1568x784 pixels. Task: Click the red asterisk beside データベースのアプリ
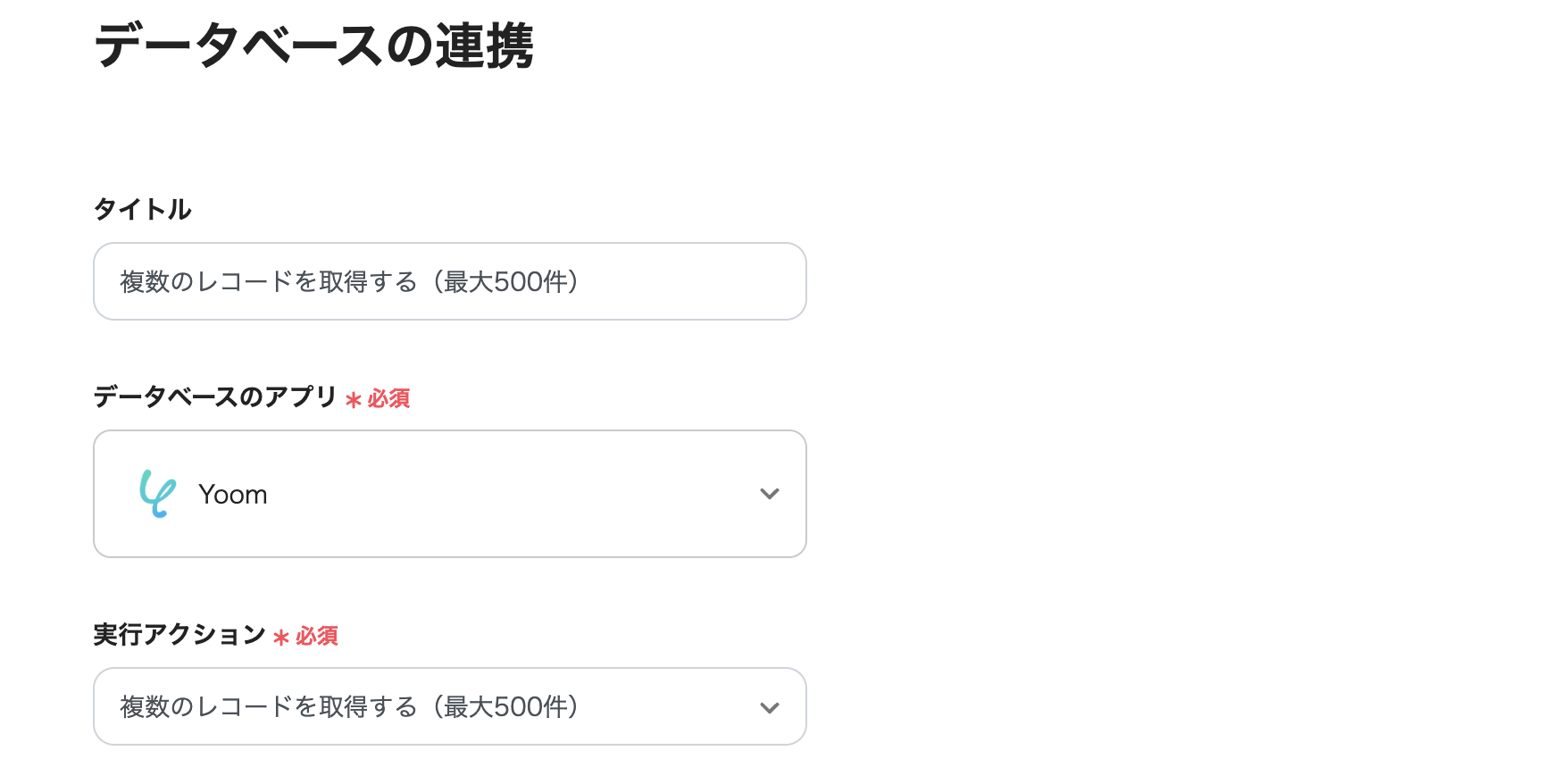point(354,399)
